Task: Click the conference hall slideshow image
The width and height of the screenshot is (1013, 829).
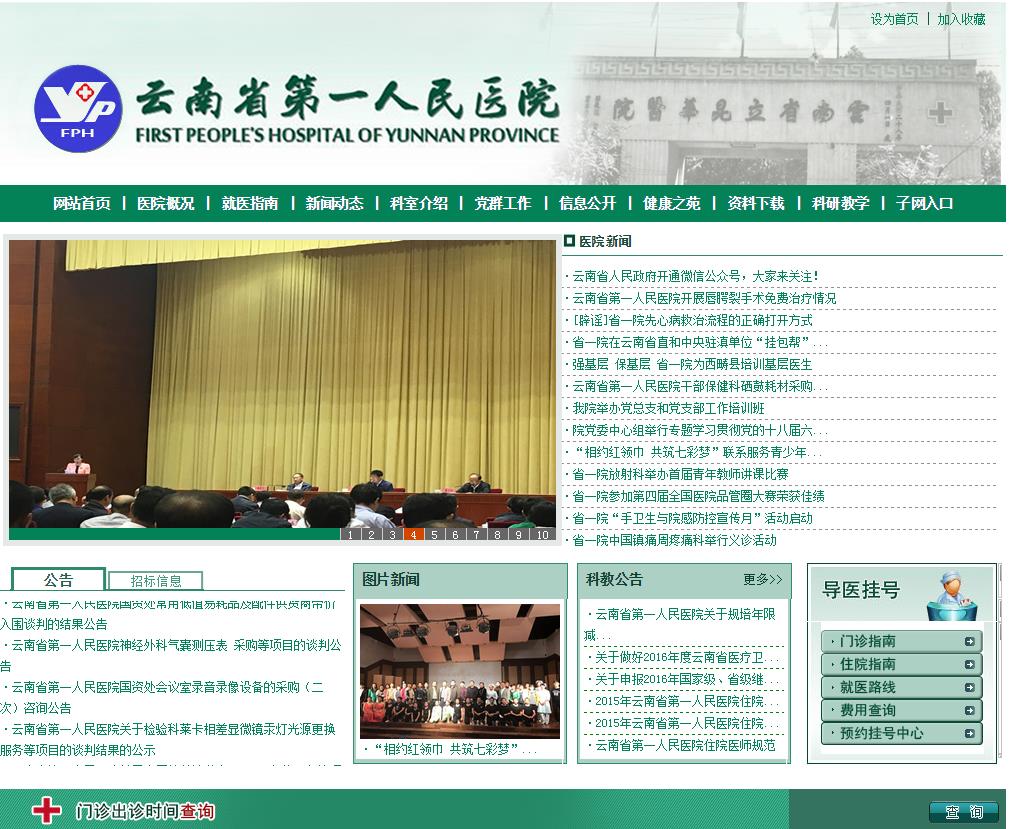Action: point(282,384)
